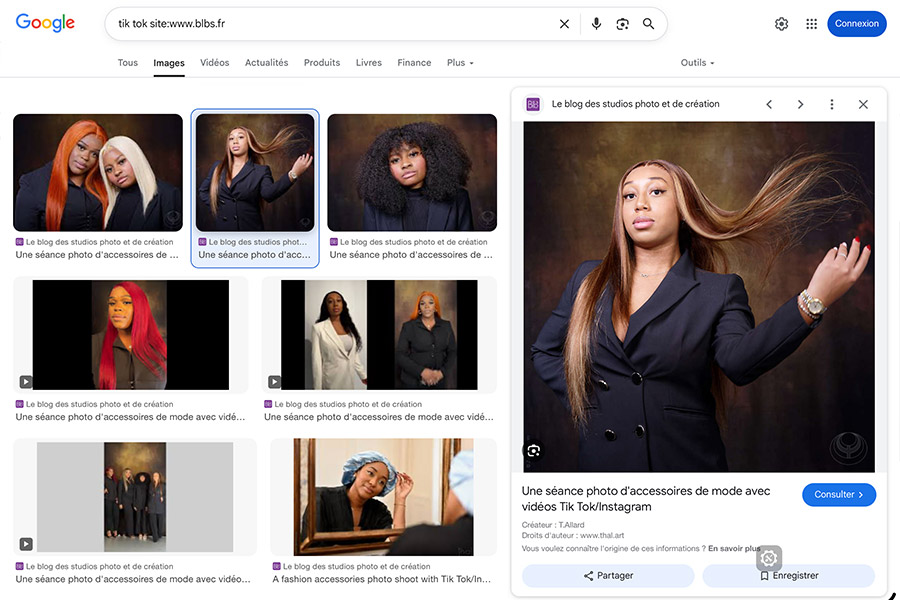
Task: Switch to the Tous tab
Action: pyautogui.click(x=127, y=63)
